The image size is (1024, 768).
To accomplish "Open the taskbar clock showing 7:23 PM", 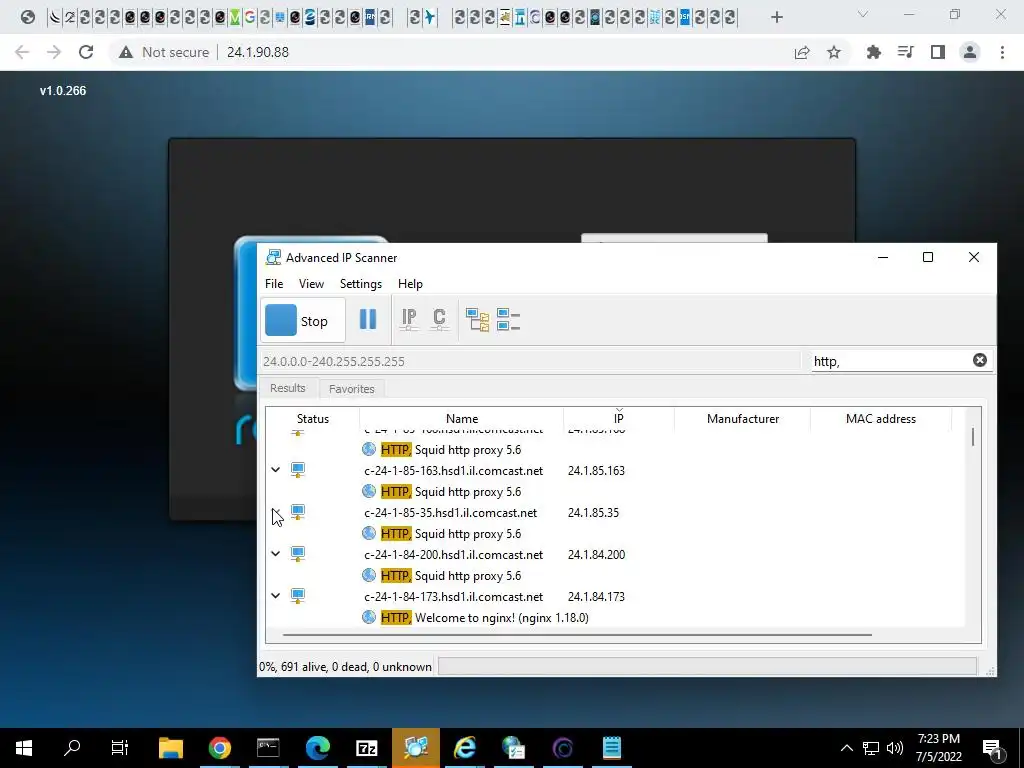I will pos(938,748).
